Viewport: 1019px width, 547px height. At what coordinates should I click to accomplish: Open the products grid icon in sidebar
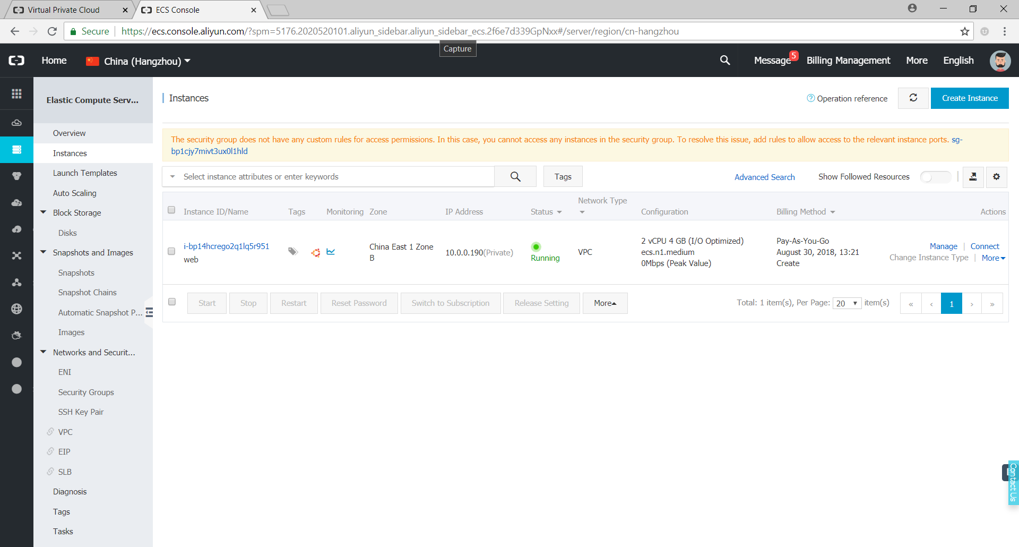[x=17, y=94]
